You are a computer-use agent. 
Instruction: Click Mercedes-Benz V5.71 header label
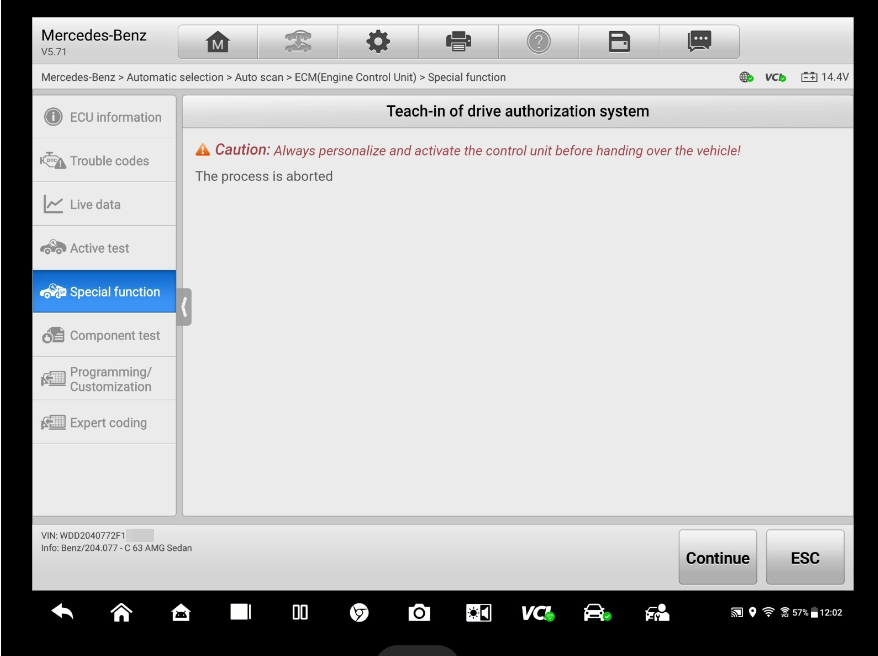coord(94,42)
